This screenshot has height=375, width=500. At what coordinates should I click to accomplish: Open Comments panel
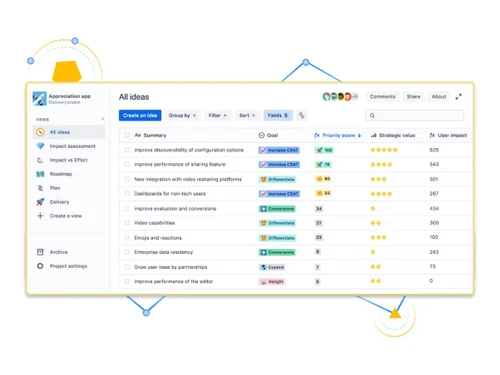pos(383,97)
